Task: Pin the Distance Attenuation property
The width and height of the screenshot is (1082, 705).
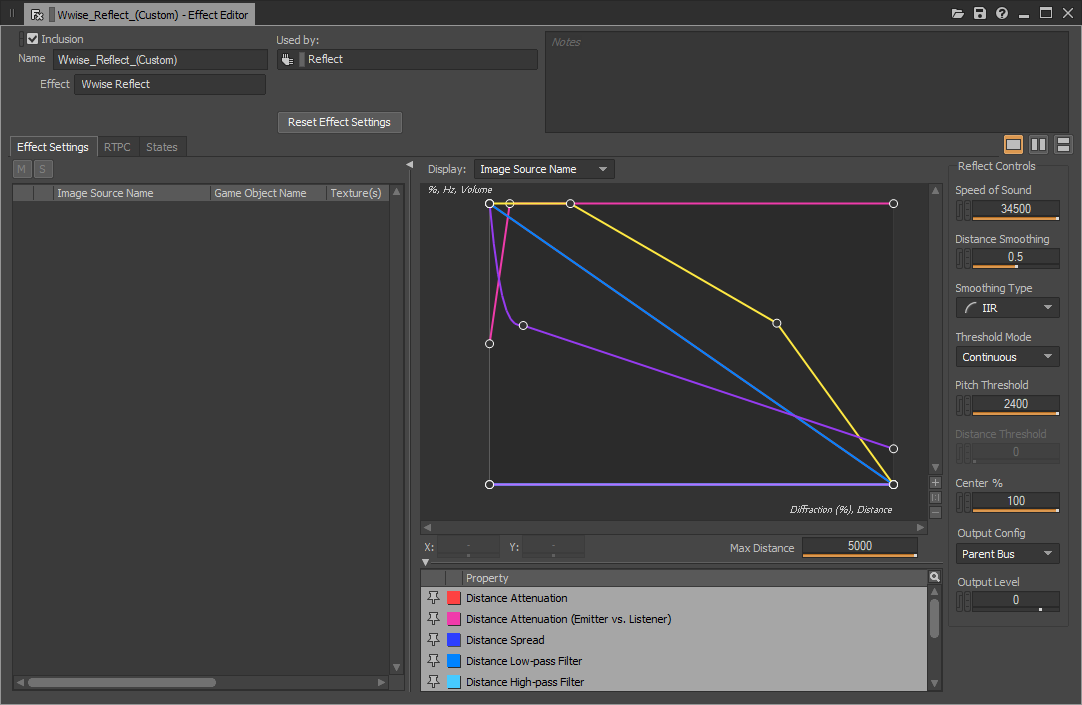Action: tap(433, 597)
